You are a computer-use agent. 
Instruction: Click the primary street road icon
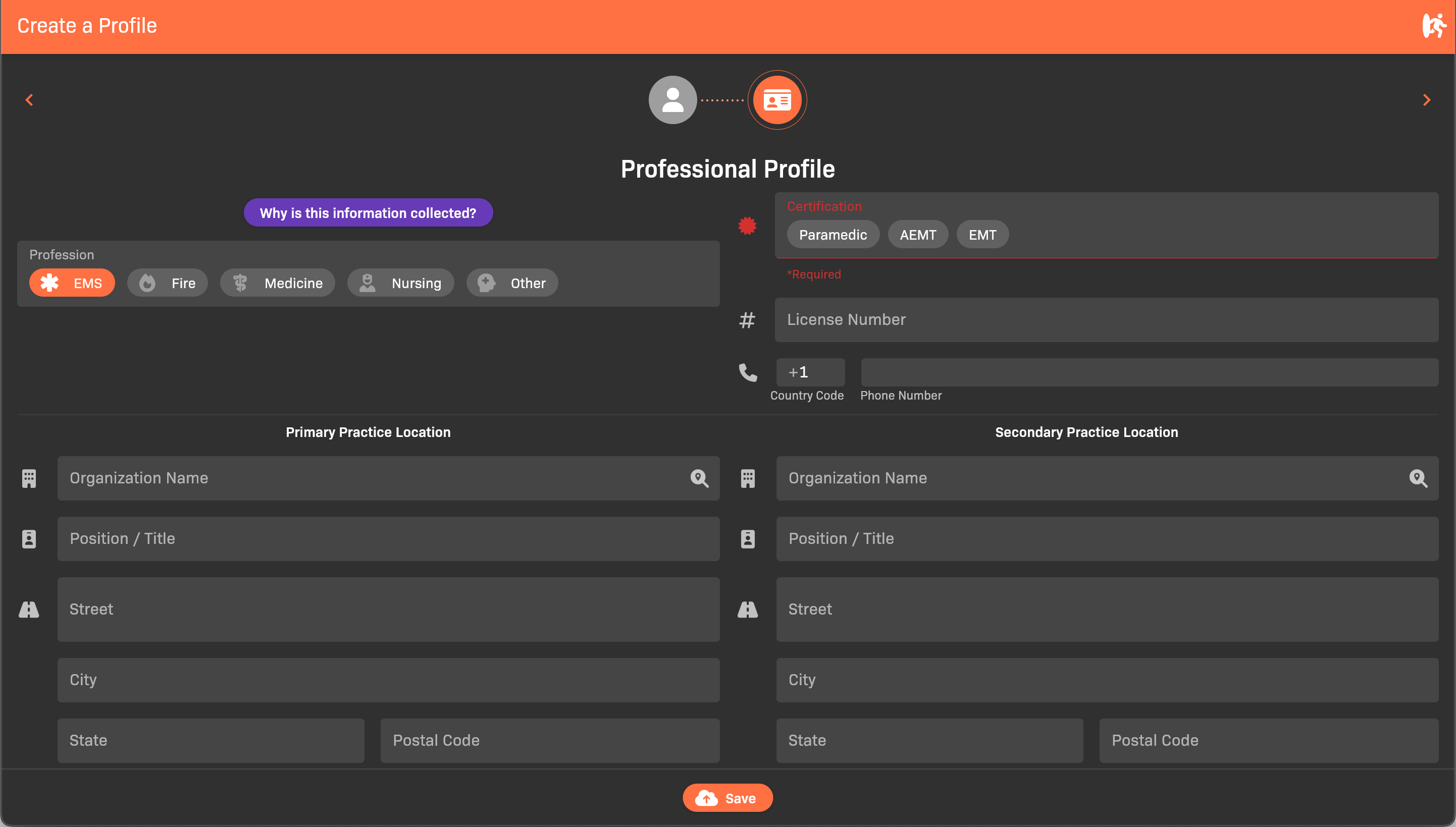pyautogui.click(x=29, y=610)
